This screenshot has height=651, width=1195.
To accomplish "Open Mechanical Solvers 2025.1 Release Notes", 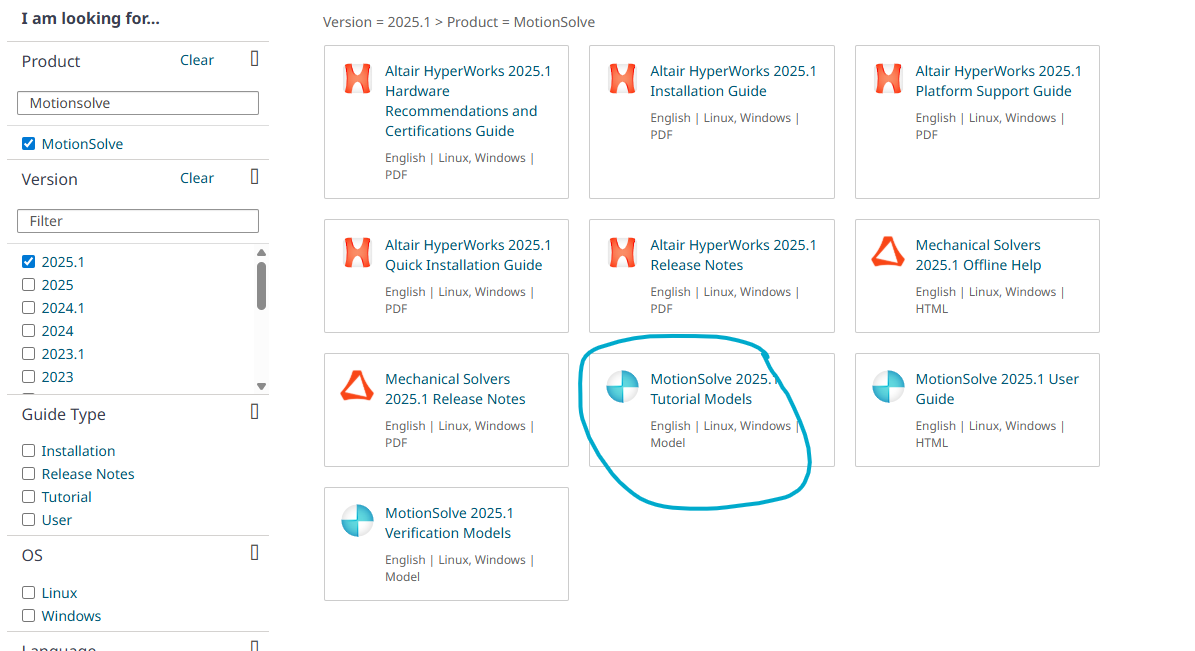I will point(455,389).
